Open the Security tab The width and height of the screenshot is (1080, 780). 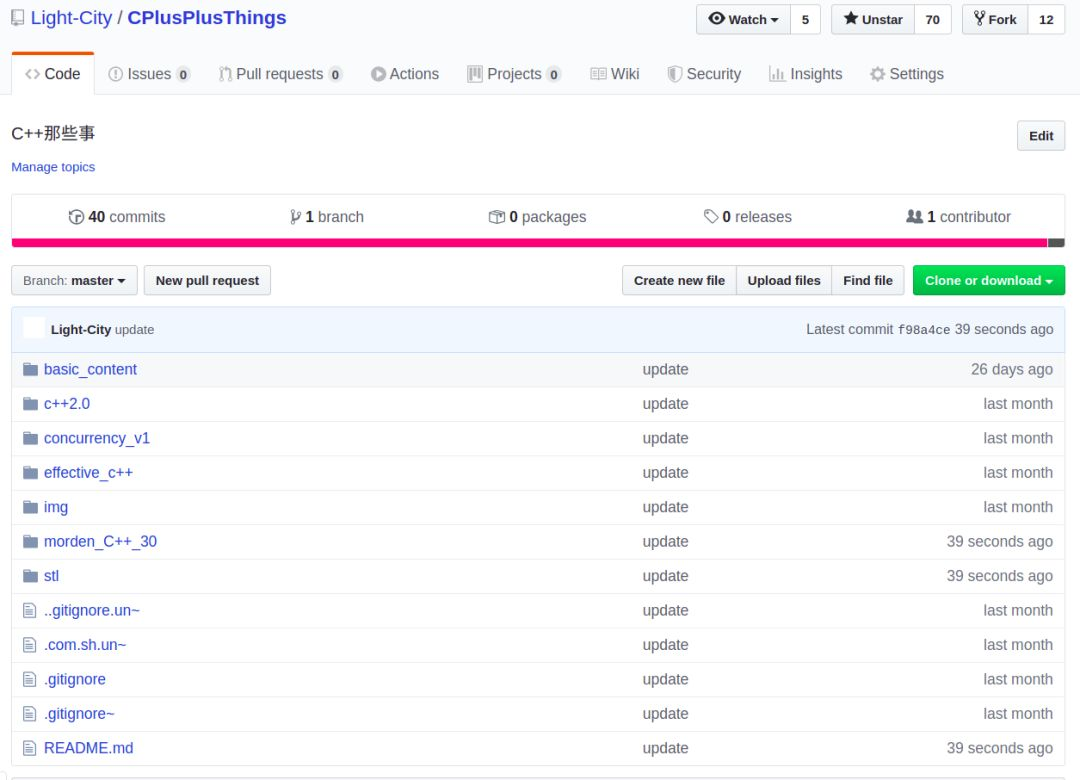(705, 74)
